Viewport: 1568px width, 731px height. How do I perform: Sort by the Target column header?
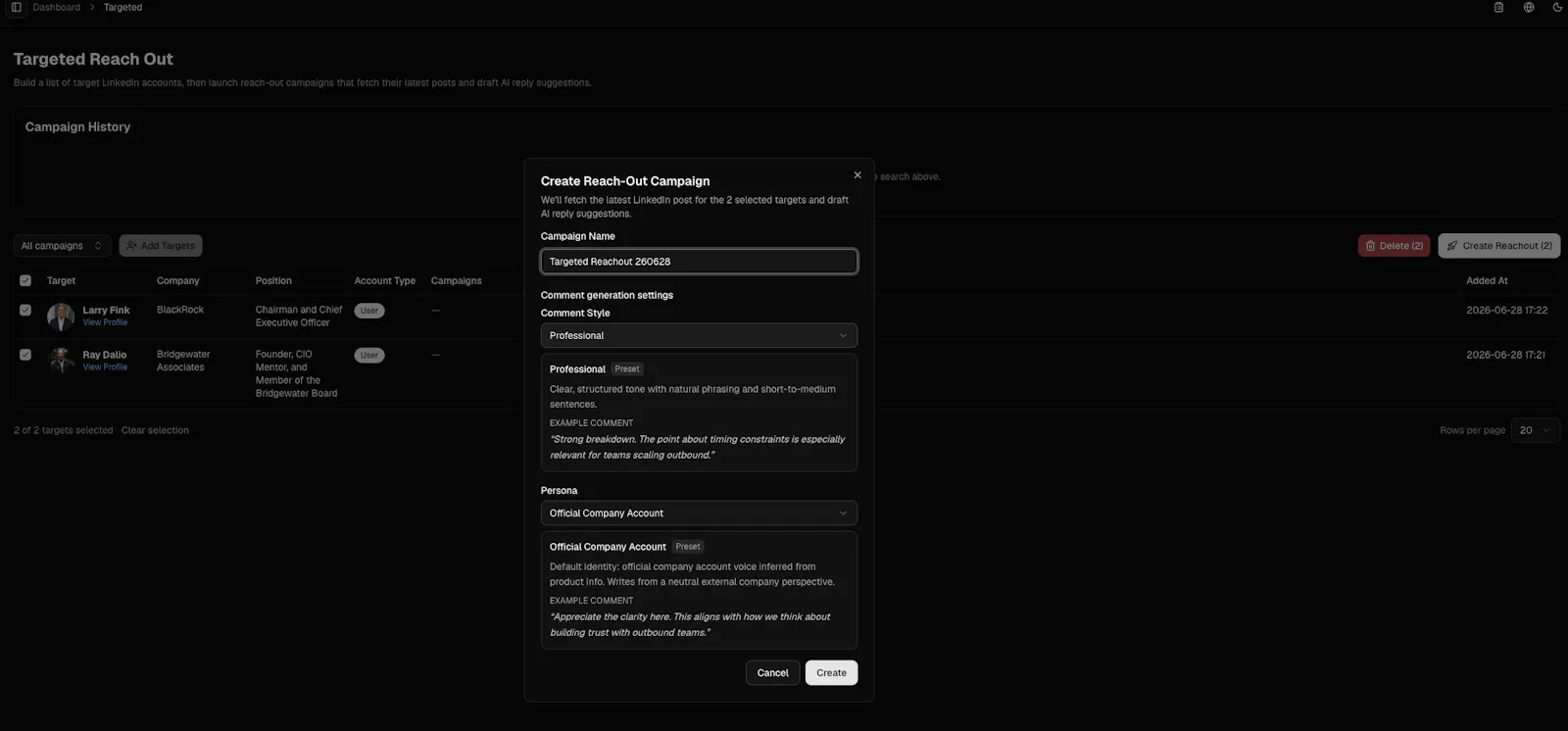coord(61,280)
